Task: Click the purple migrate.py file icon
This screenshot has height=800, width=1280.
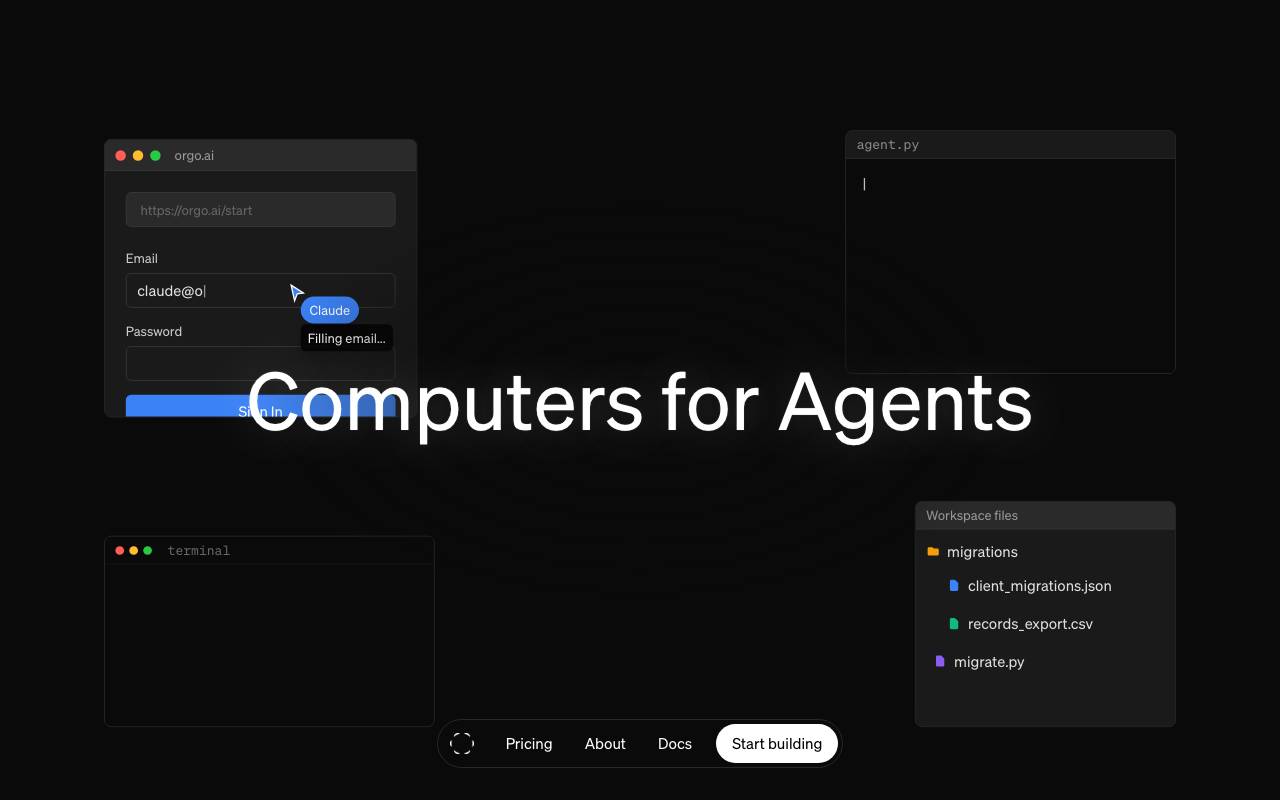Action: [940, 662]
